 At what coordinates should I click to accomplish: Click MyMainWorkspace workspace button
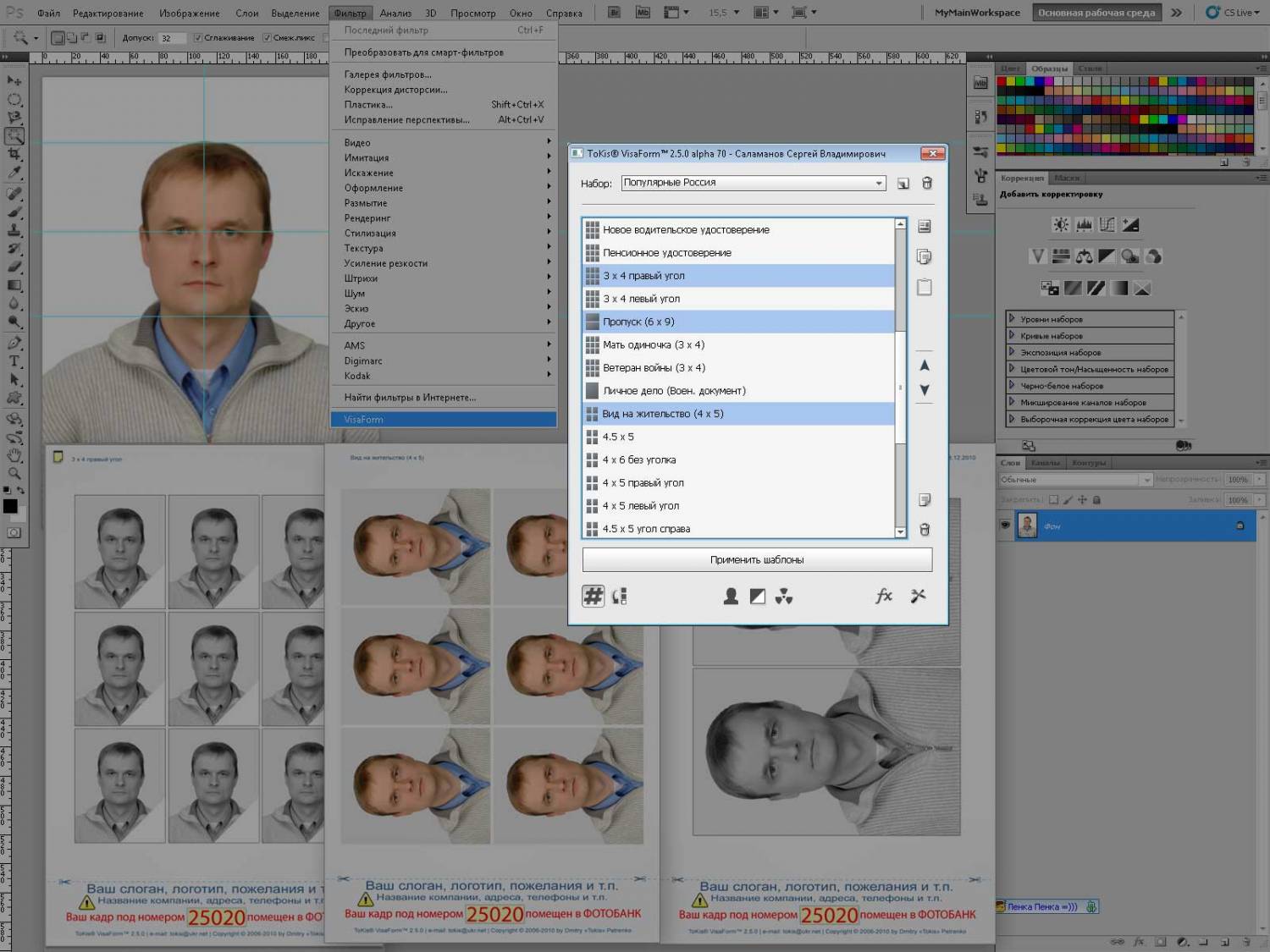click(977, 13)
